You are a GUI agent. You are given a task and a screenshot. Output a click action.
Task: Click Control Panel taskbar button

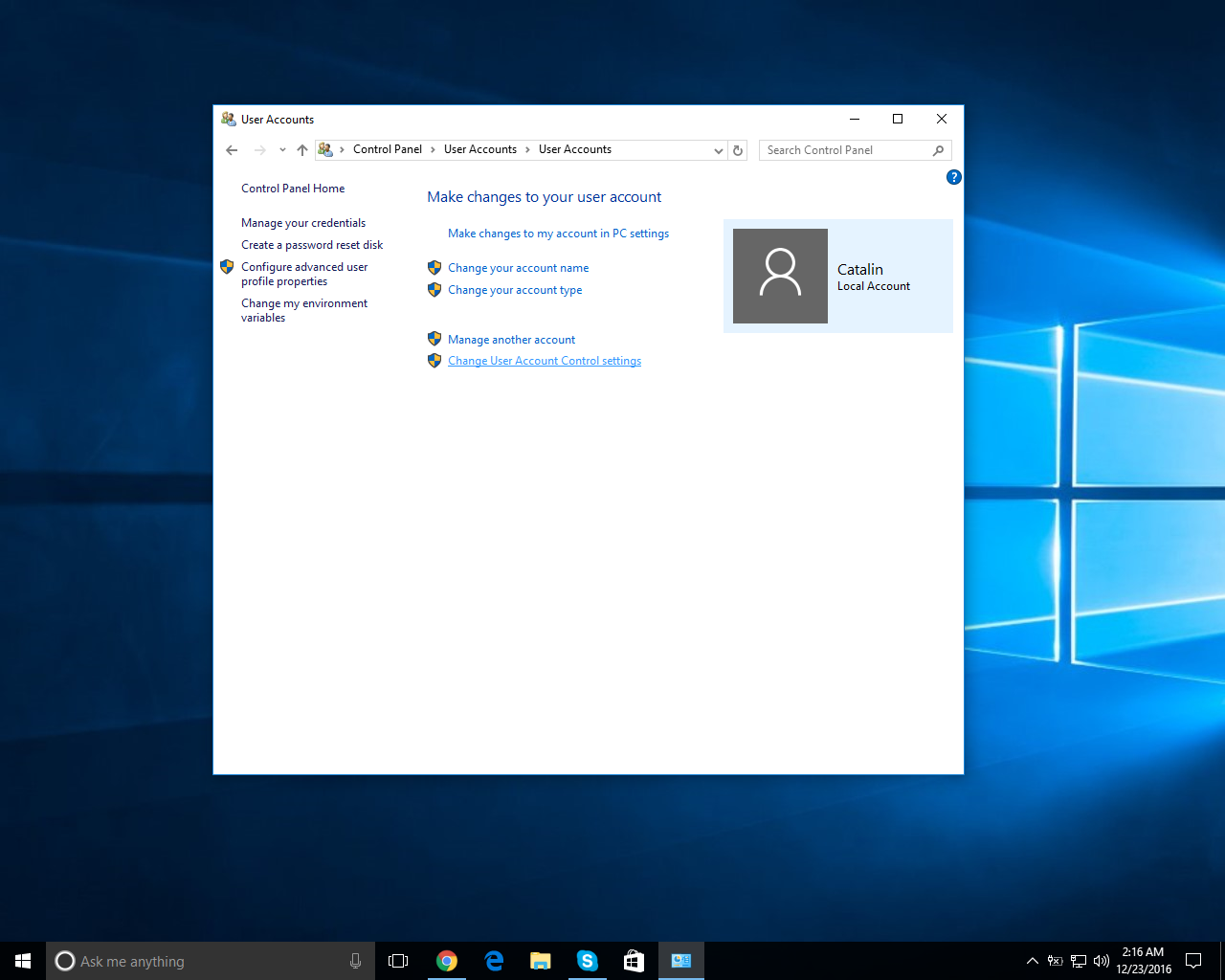point(681,961)
